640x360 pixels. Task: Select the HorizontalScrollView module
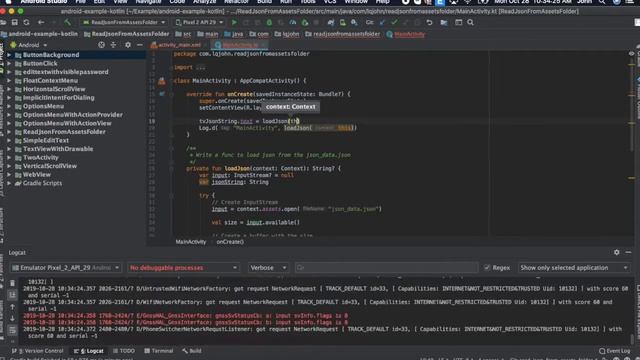point(54,89)
